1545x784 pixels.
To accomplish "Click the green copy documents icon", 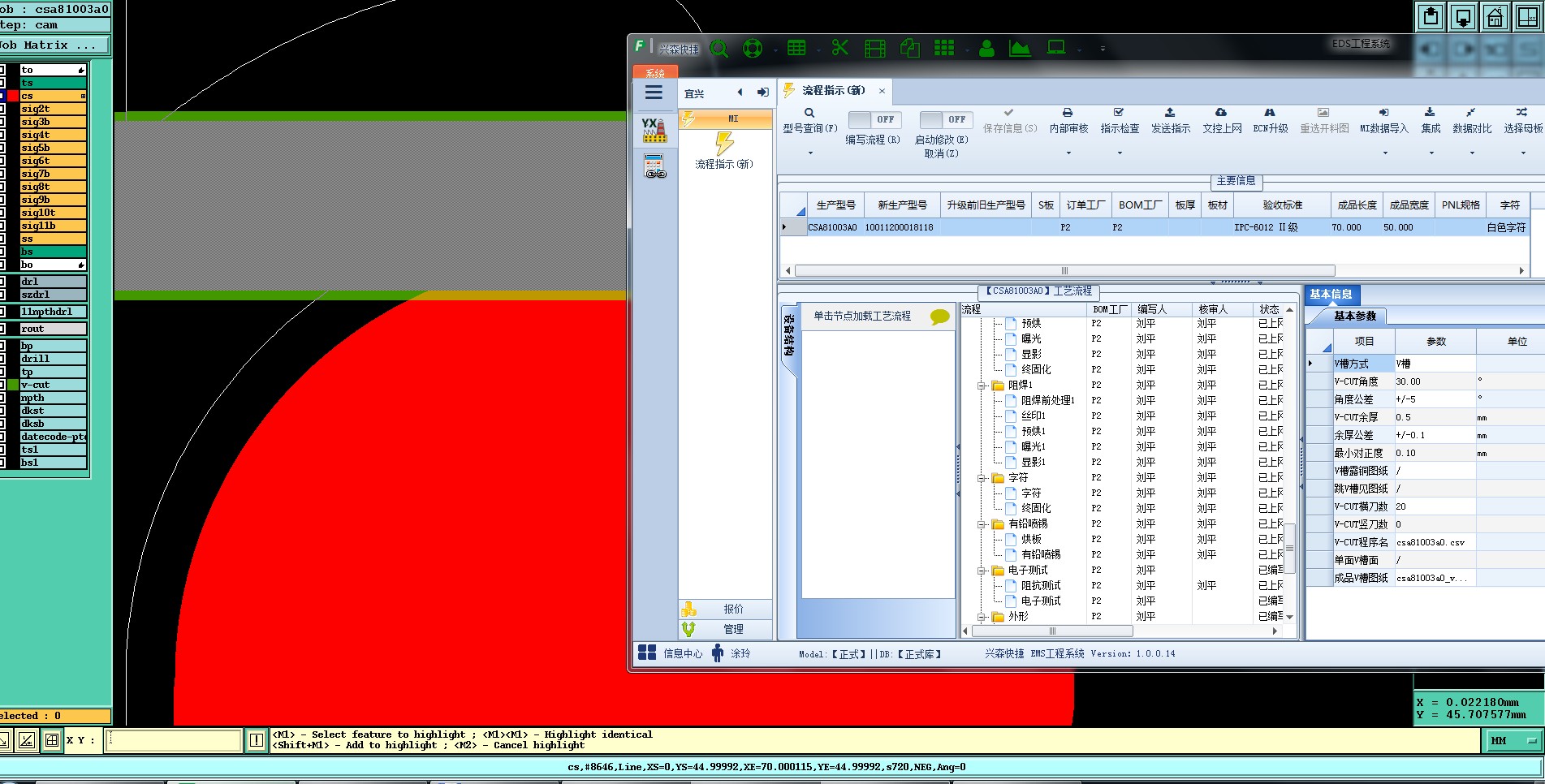I will (x=909, y=48).
